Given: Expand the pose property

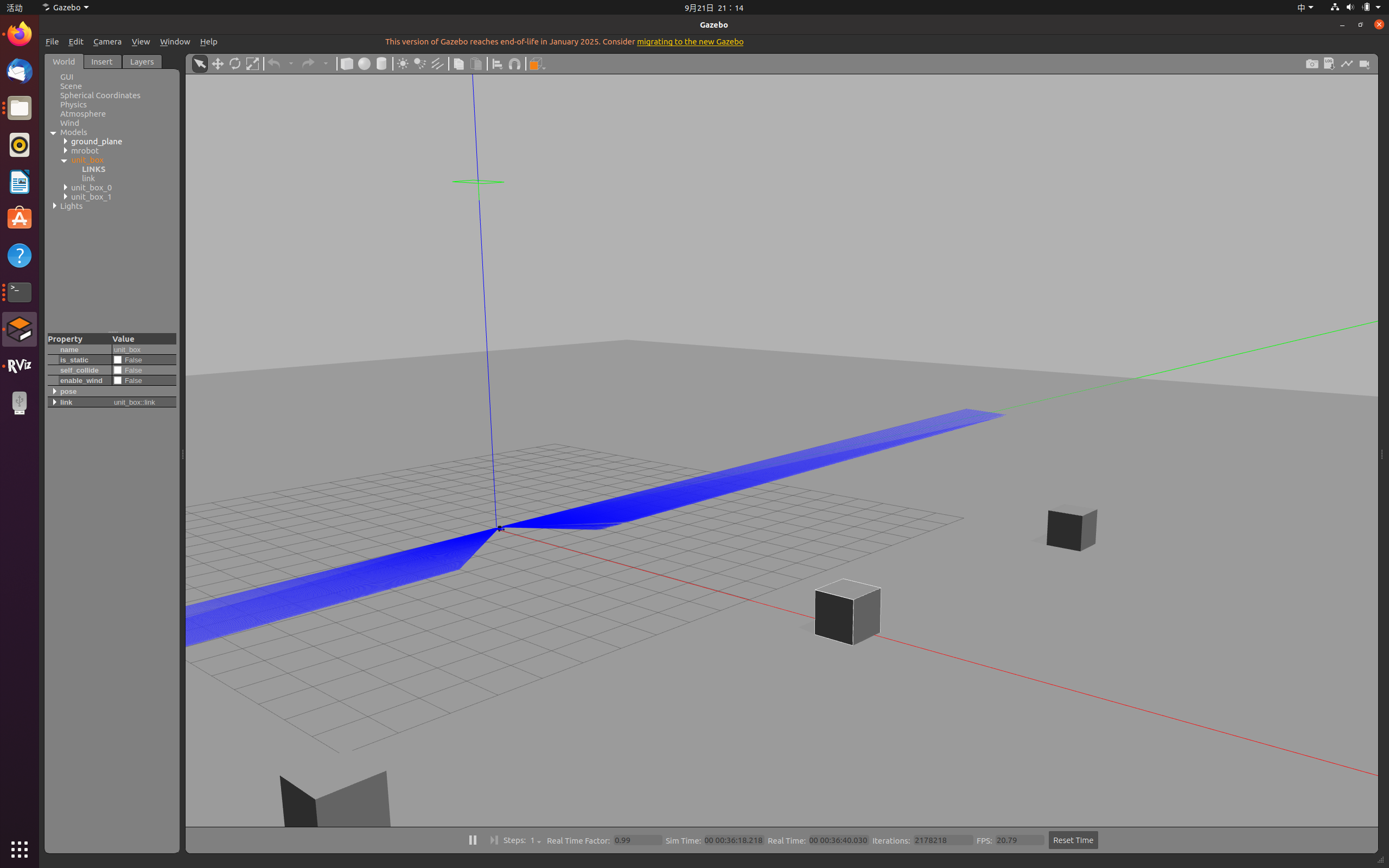Looking at the screenshot, I should 54,392.
